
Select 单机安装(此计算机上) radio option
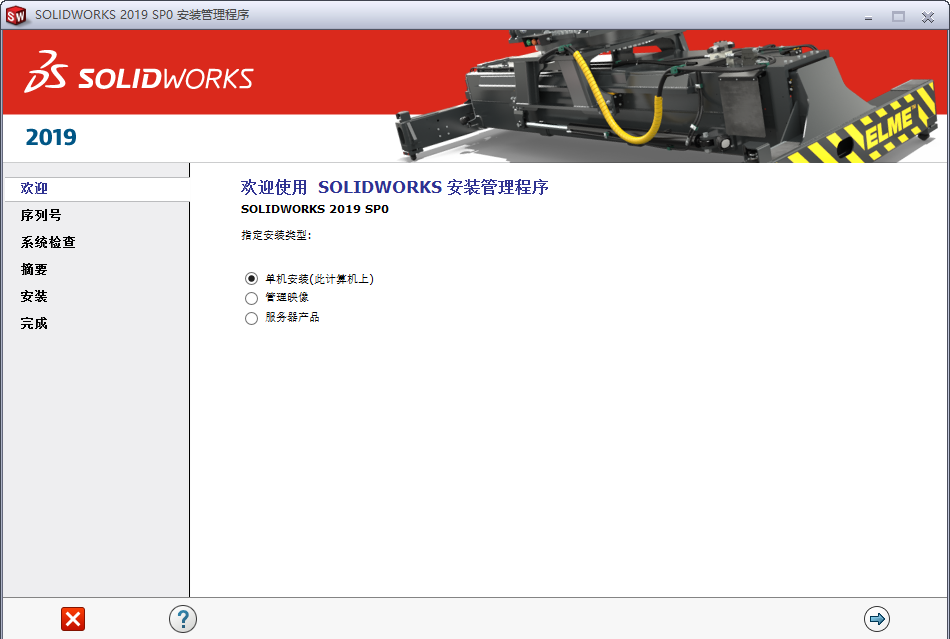tap(251, 279)
